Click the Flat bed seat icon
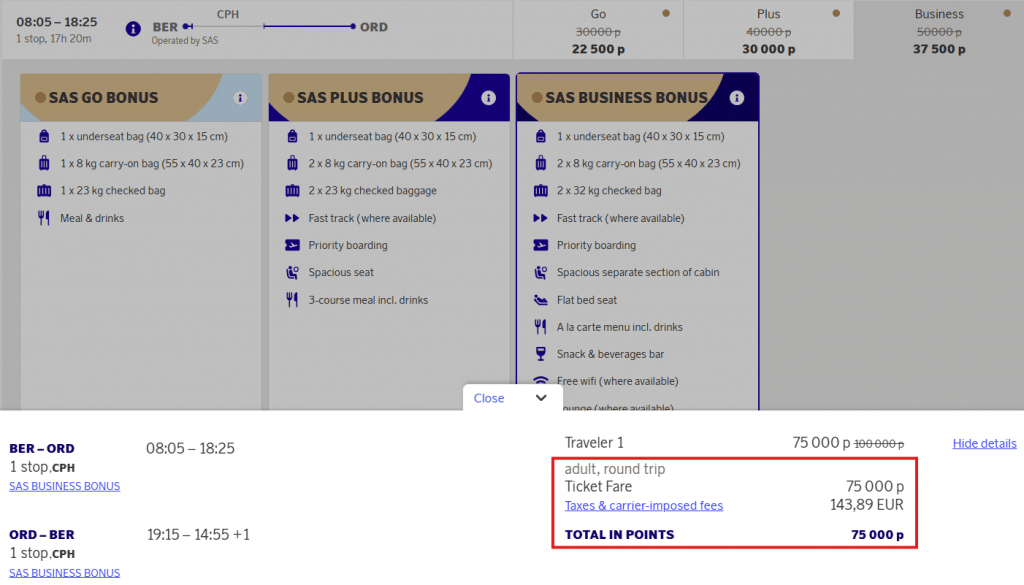 [540, 300]
